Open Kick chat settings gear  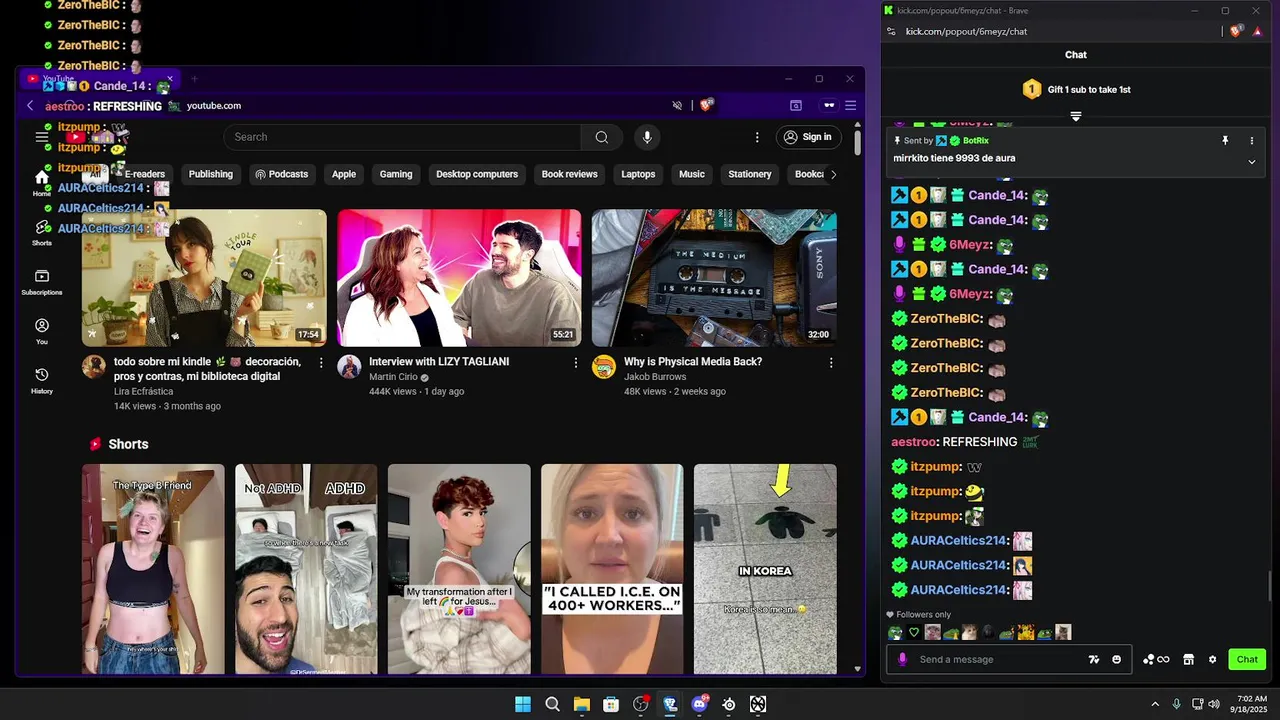point(1213,659)
